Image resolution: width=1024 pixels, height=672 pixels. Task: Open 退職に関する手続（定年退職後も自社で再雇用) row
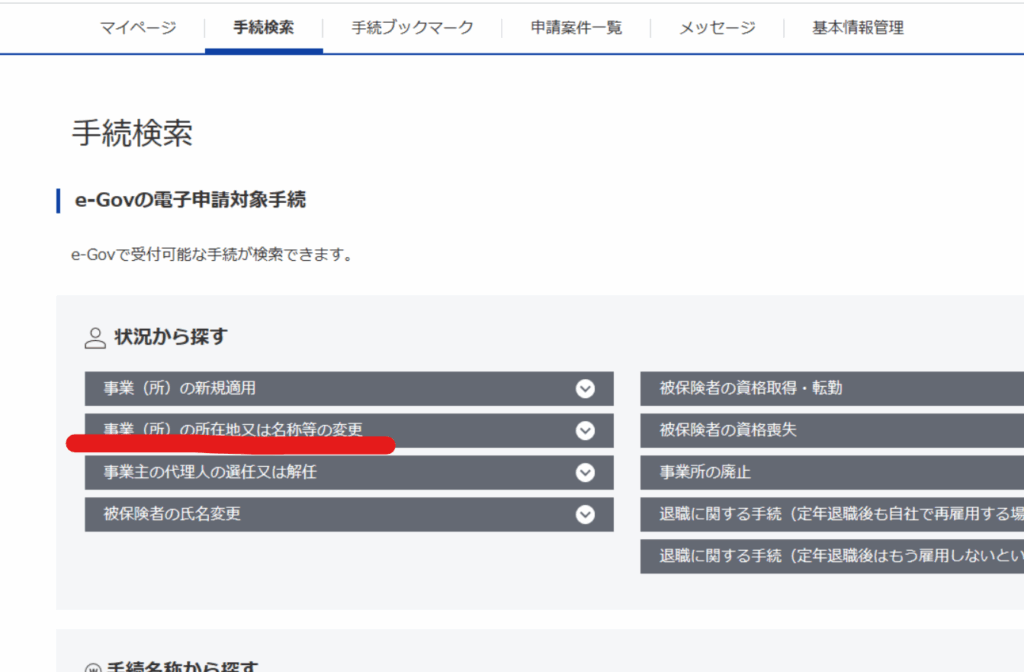pos(830,515)
